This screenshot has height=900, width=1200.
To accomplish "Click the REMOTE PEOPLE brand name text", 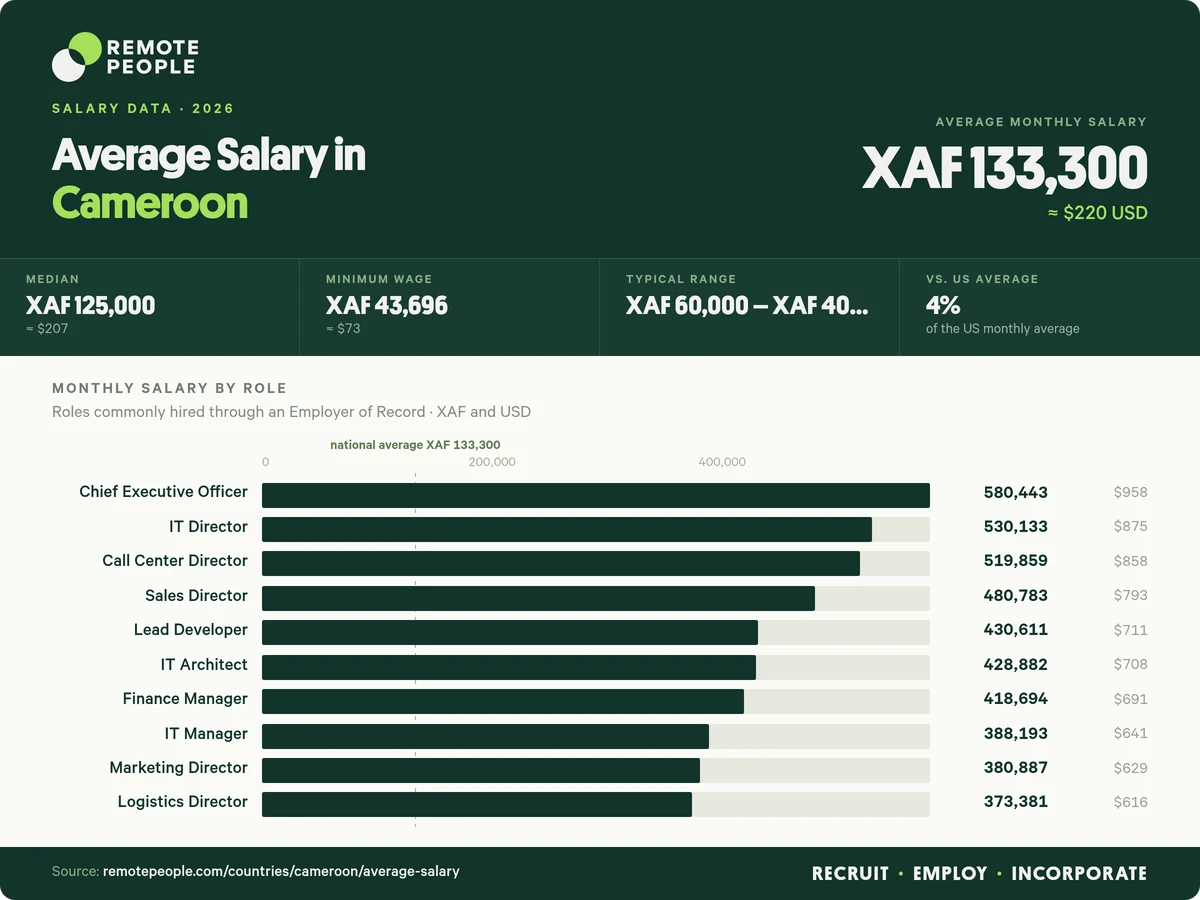I will pyautogui.click(x=152, y=57).
